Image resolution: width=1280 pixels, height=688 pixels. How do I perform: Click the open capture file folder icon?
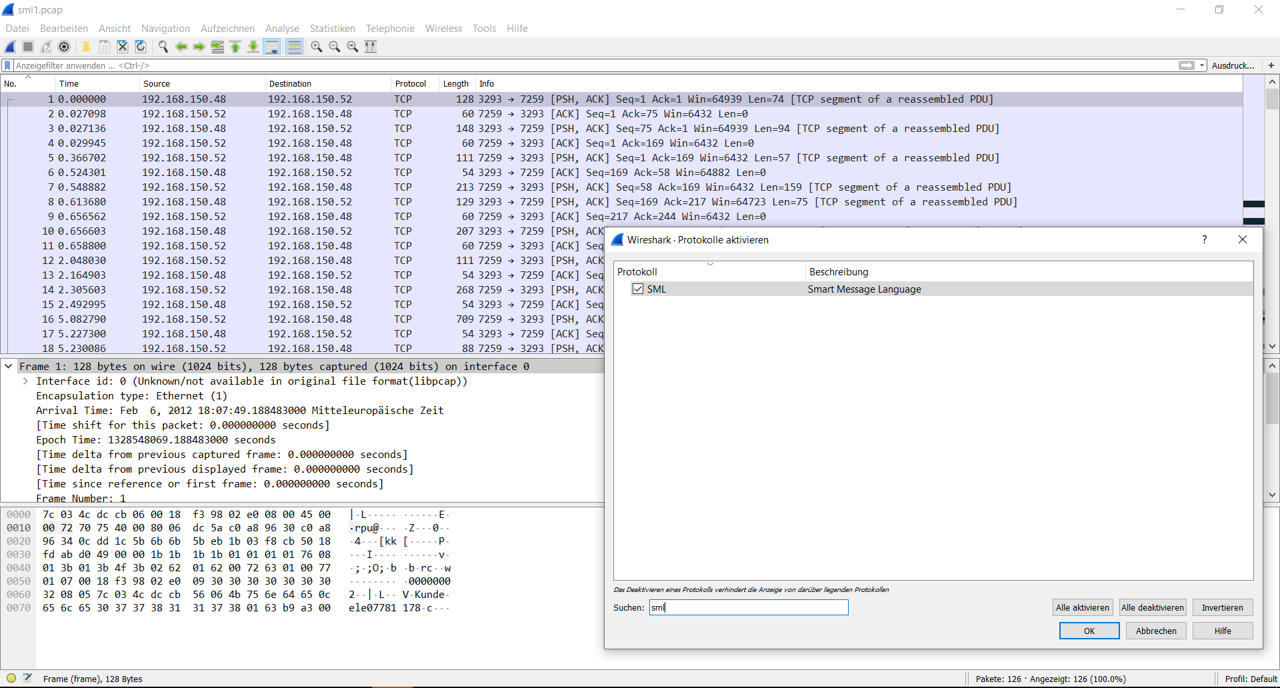point(86,47)
